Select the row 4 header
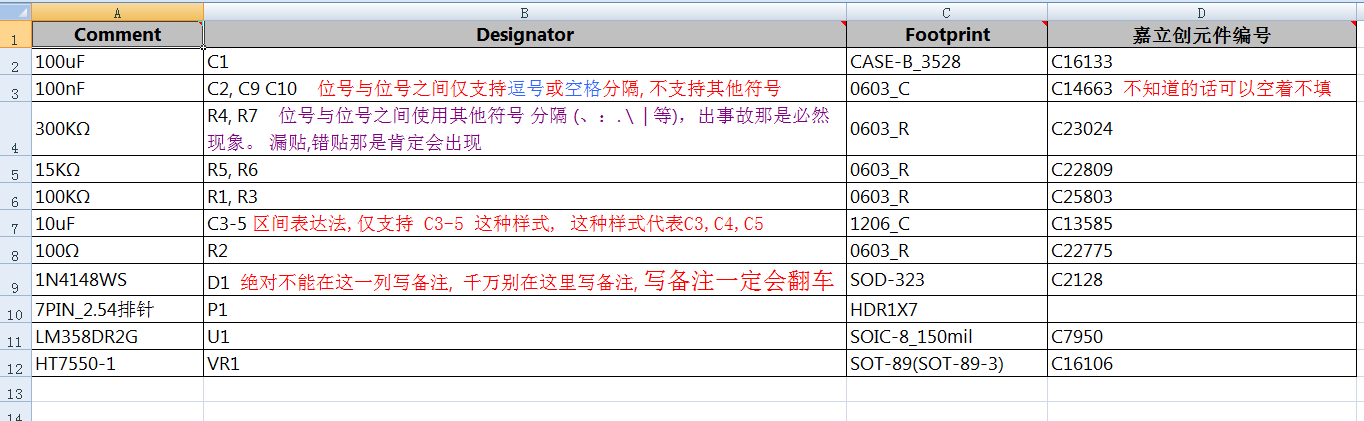Viewport: 1364px width, 421px height. click(15, 129)
